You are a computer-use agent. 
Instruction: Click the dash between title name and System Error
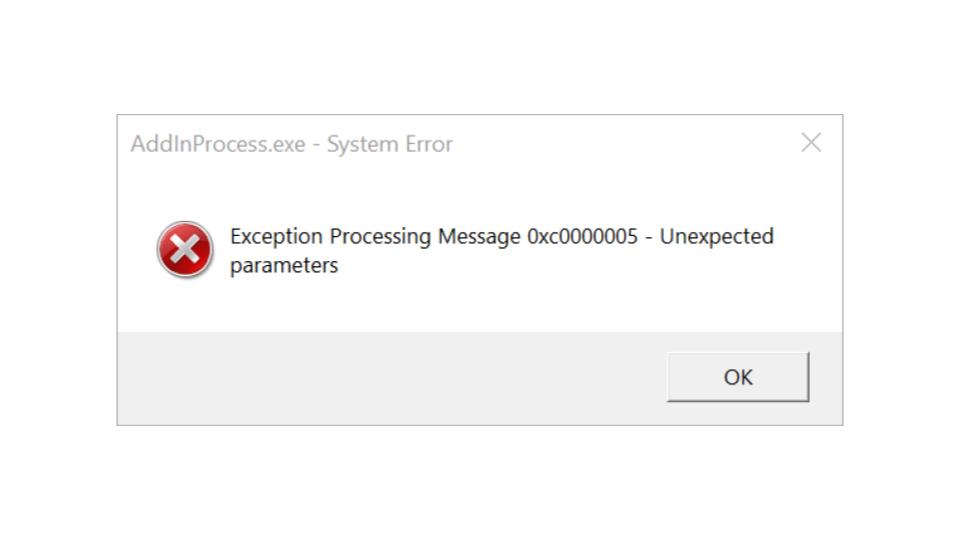[x=317, y=146]
